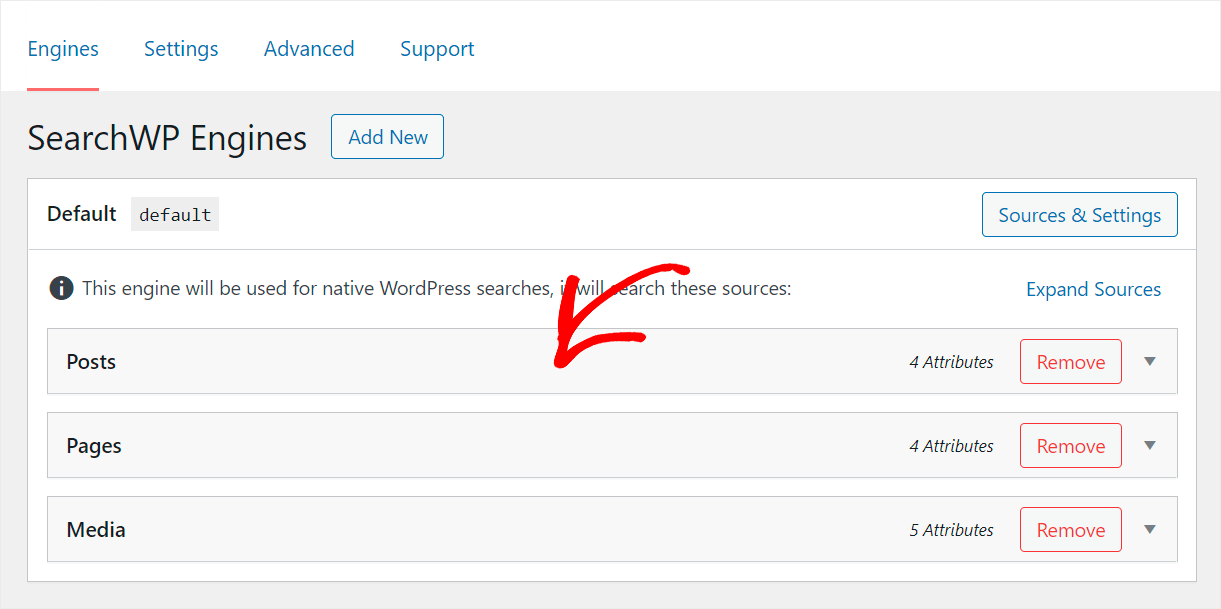1221x609 pixels.
Task: Remove the Pages source
Action: 1070,446
